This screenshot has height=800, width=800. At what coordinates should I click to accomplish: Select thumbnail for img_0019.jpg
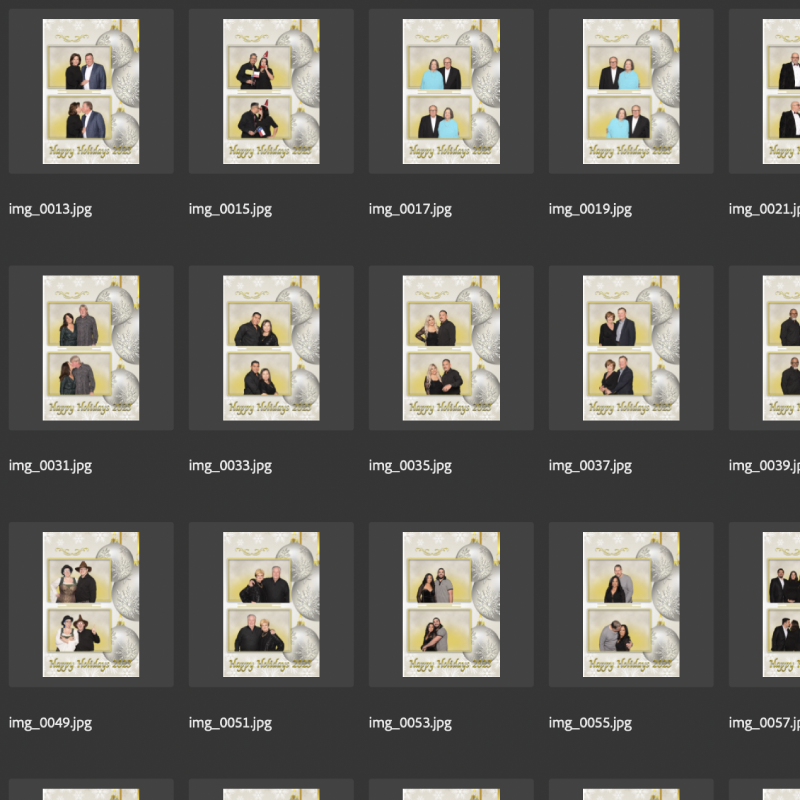point(631,92)
